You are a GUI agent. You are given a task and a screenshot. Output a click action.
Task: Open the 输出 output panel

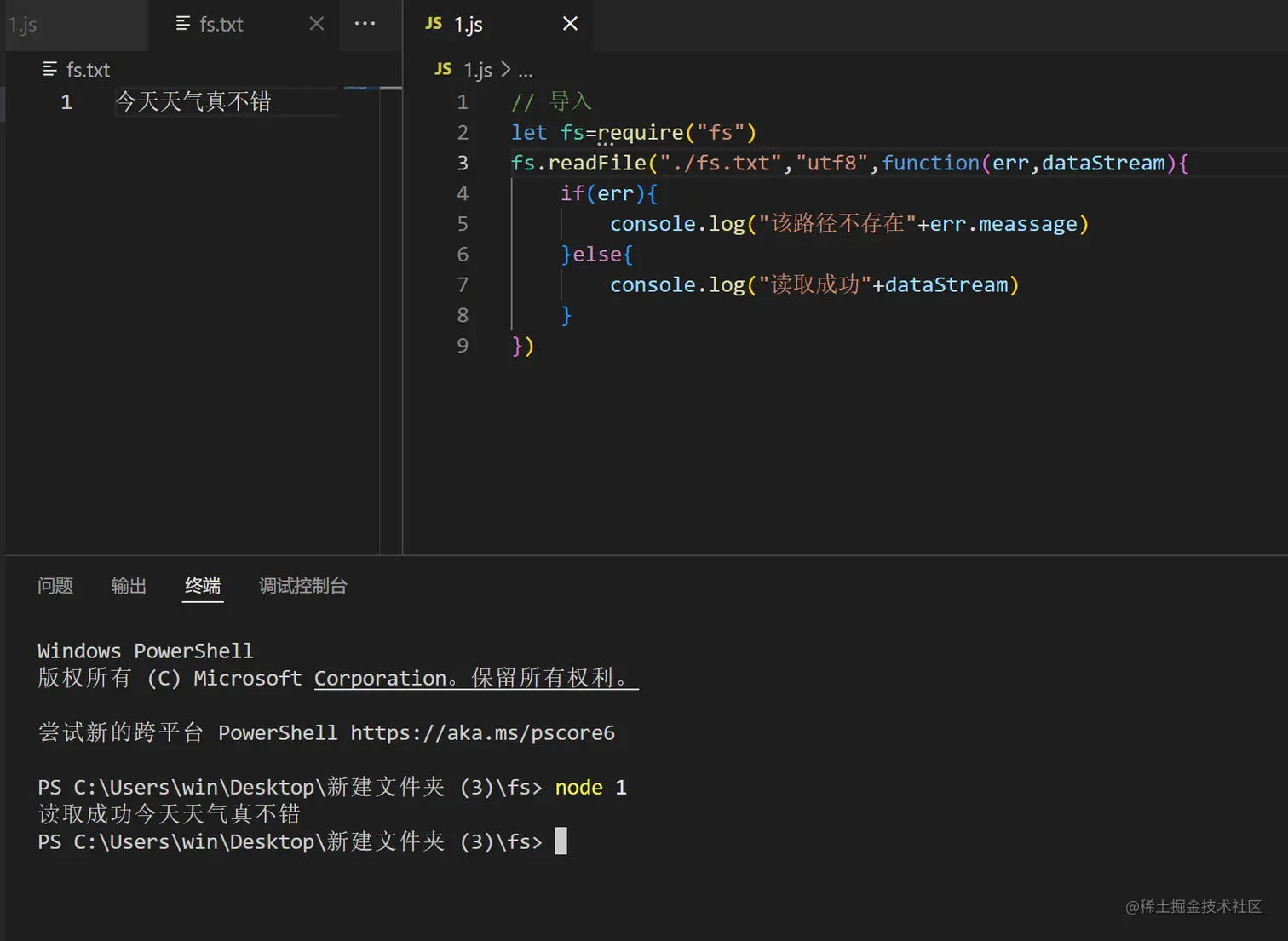[128, 586]
